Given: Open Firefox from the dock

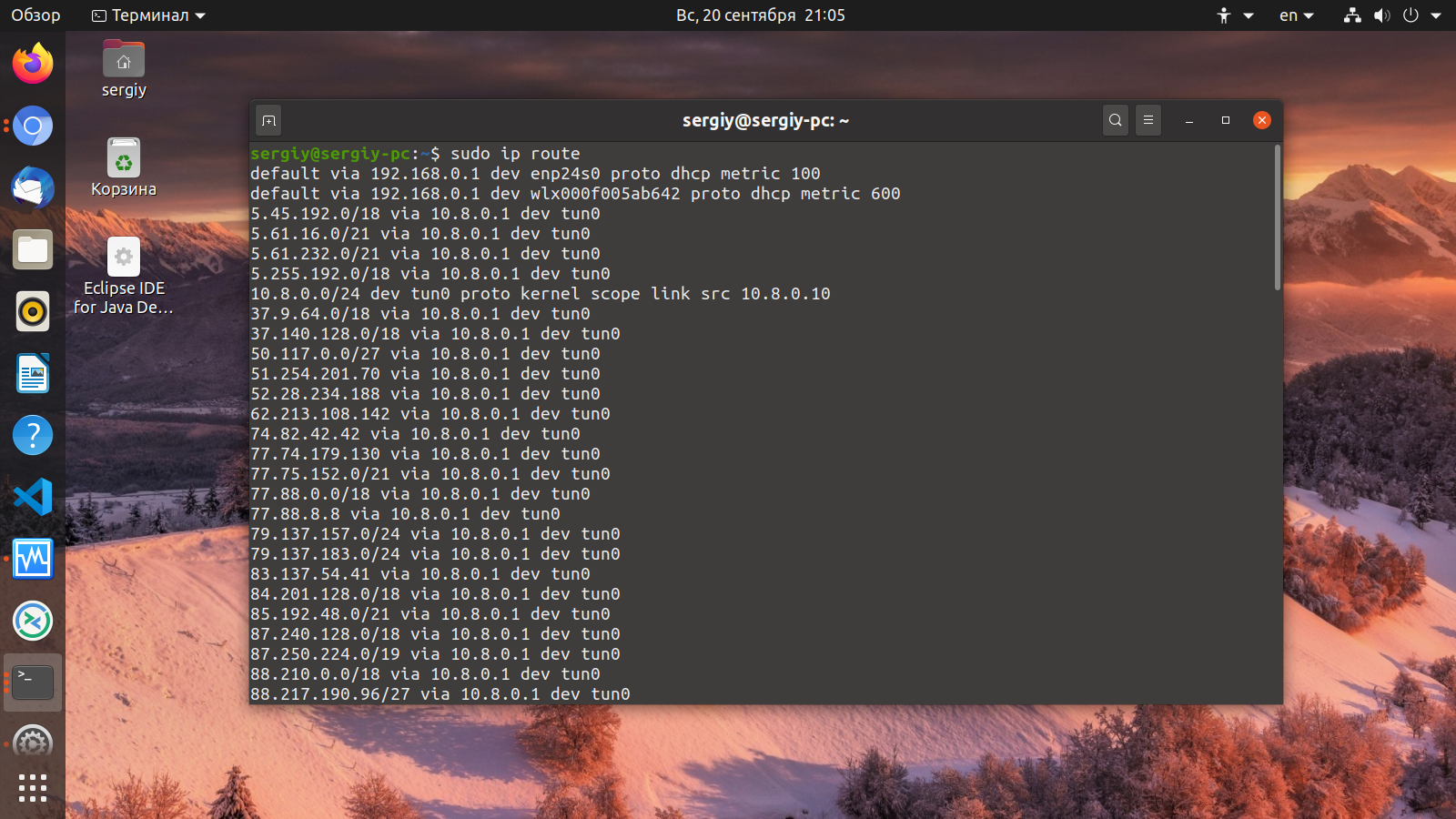Looking at the screenshot, I should tap(33, 64).
